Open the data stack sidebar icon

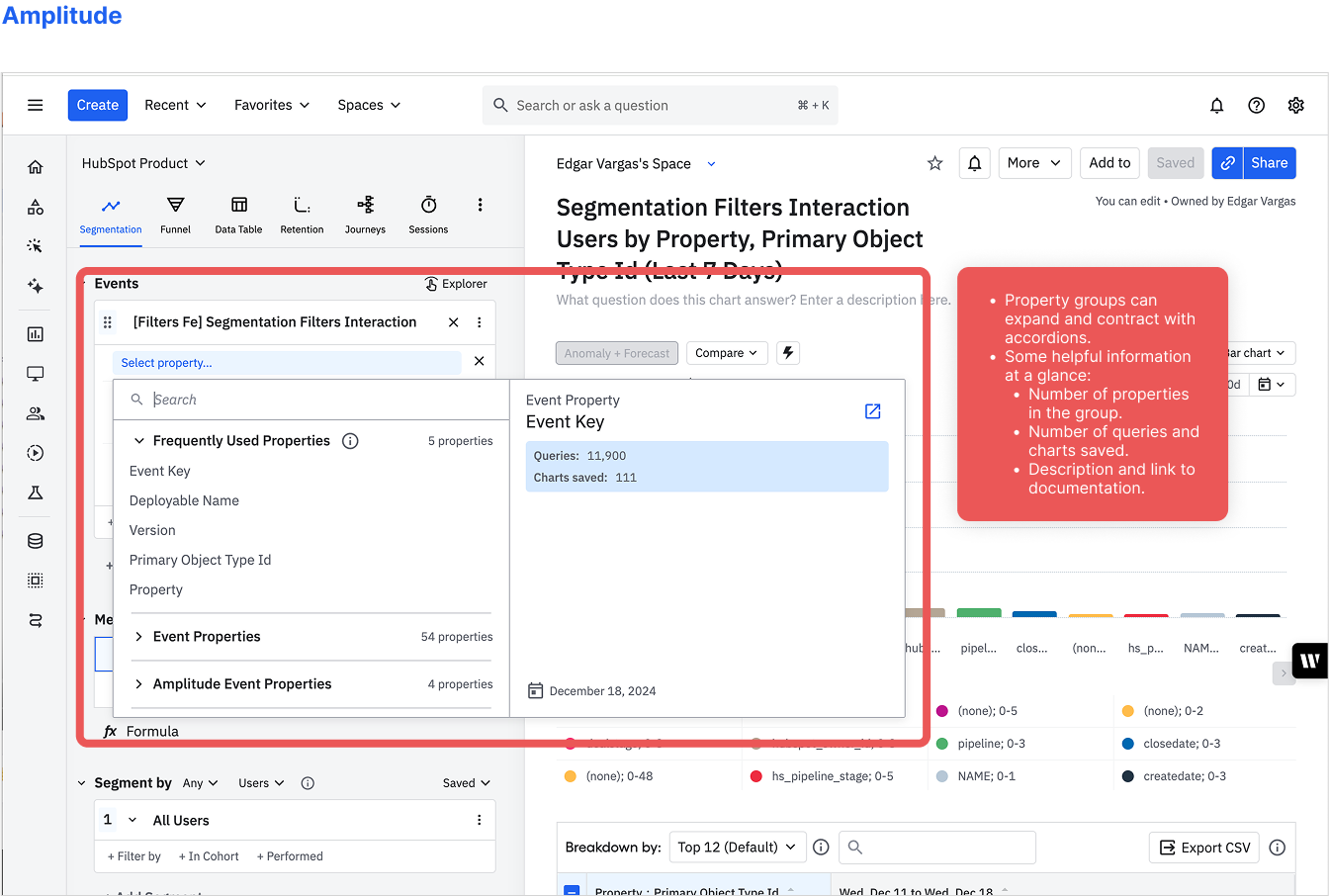(36, 541)
